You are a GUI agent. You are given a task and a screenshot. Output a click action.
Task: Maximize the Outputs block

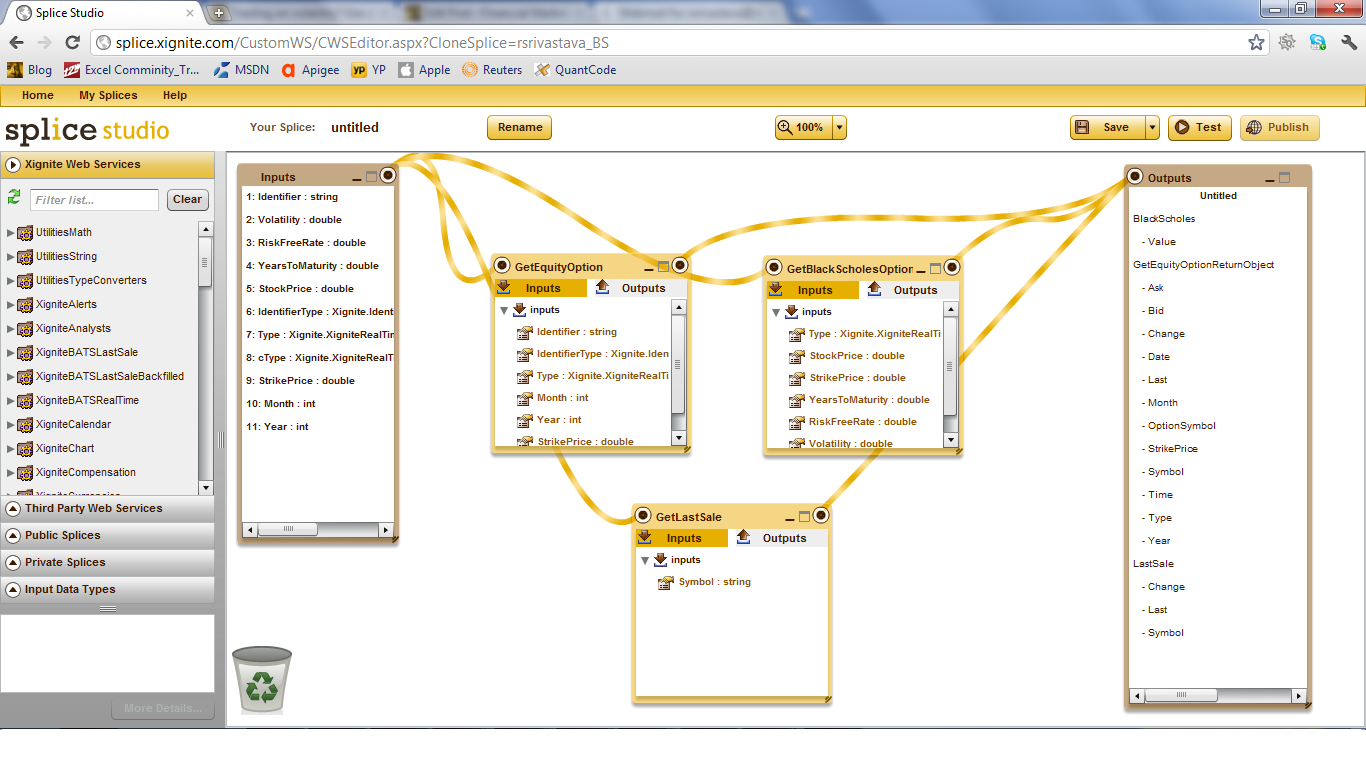[x=1285, y=178]
